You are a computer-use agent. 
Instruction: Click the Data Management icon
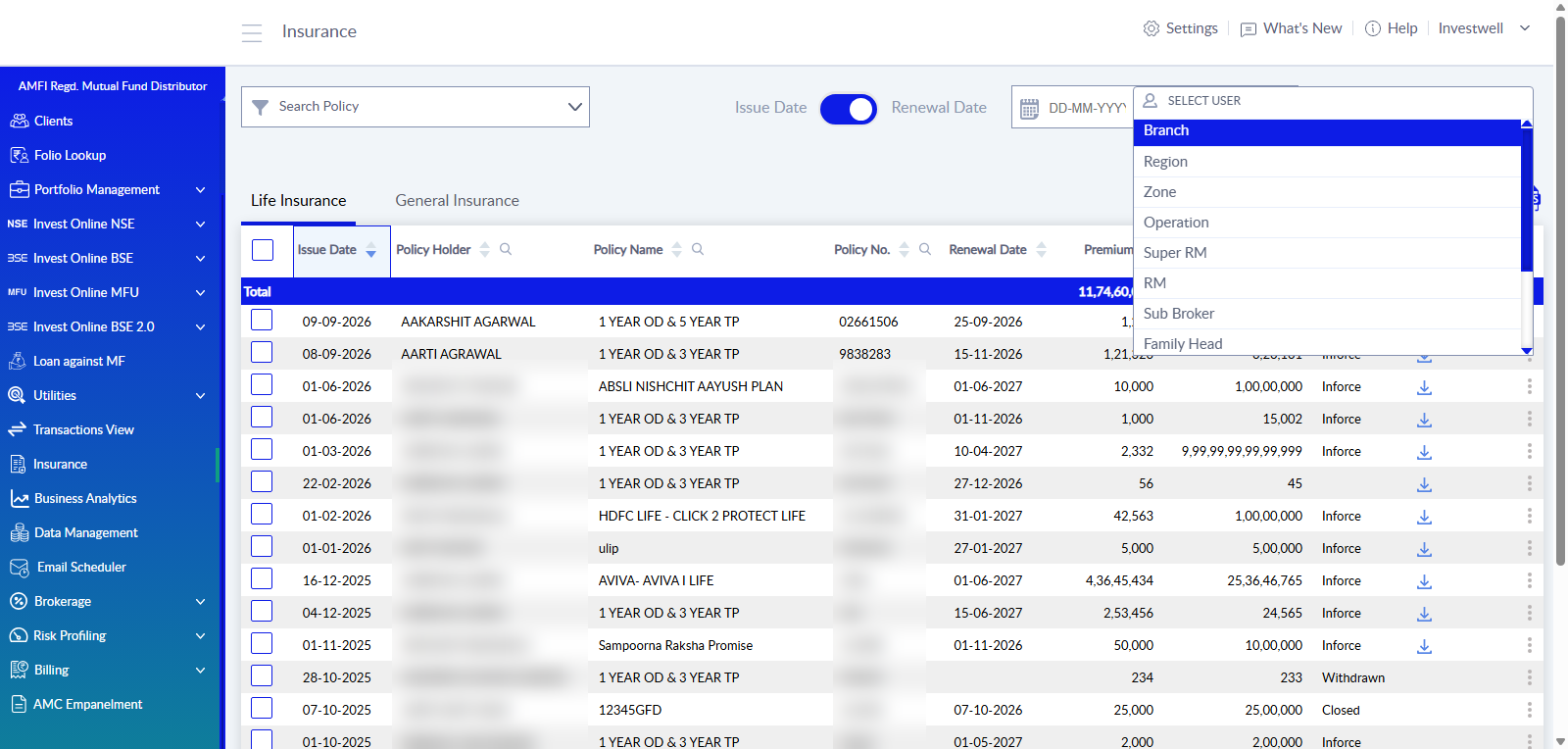[19, 532]
